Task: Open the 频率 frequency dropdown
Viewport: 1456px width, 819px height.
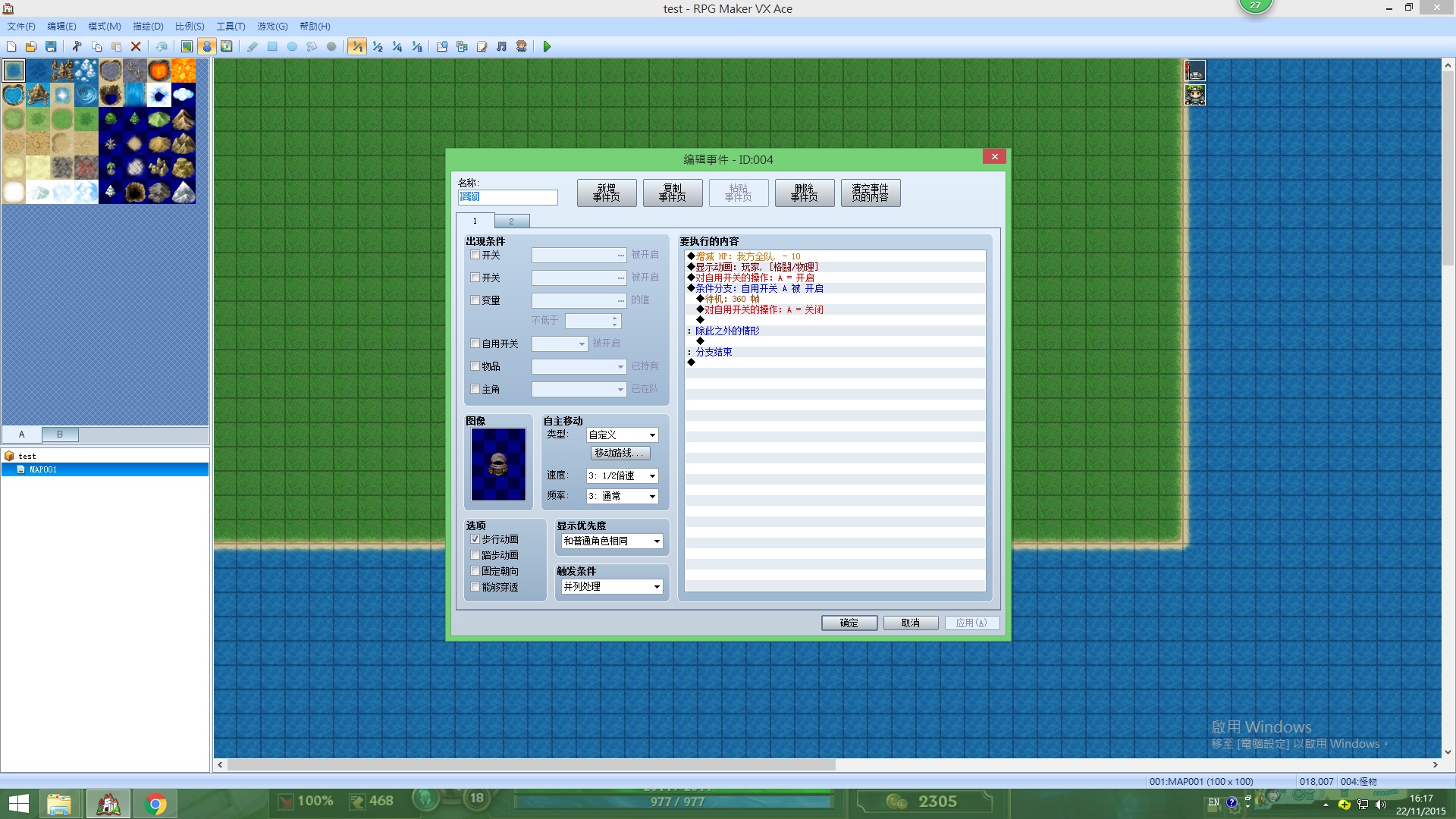Action: 623,496
